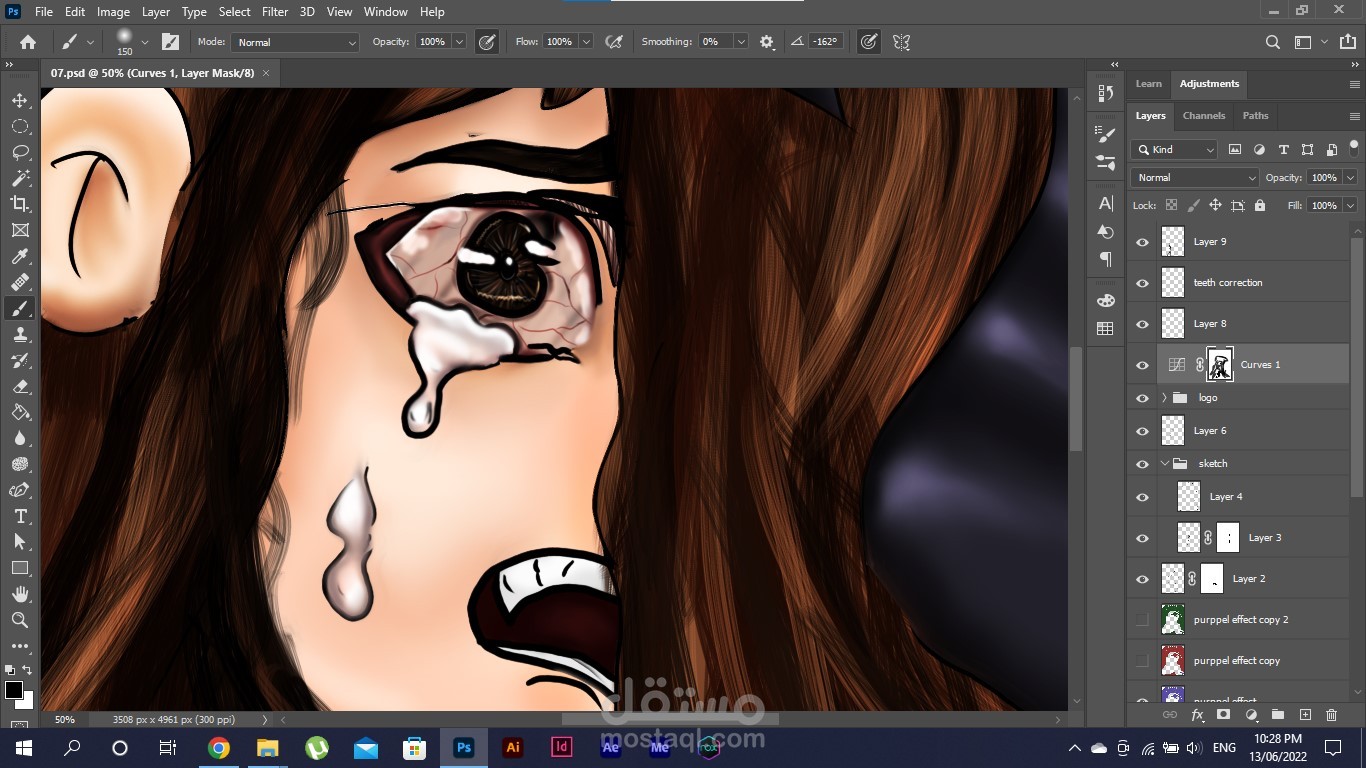The image size is (1366, 768).
Task: Switch to Learn tab
Action: click(1149, 84)
